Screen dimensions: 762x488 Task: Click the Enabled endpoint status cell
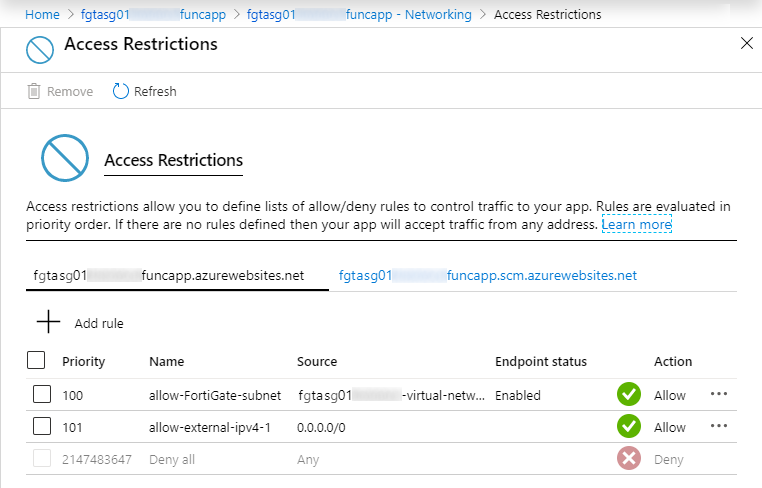tap(518, 395)
